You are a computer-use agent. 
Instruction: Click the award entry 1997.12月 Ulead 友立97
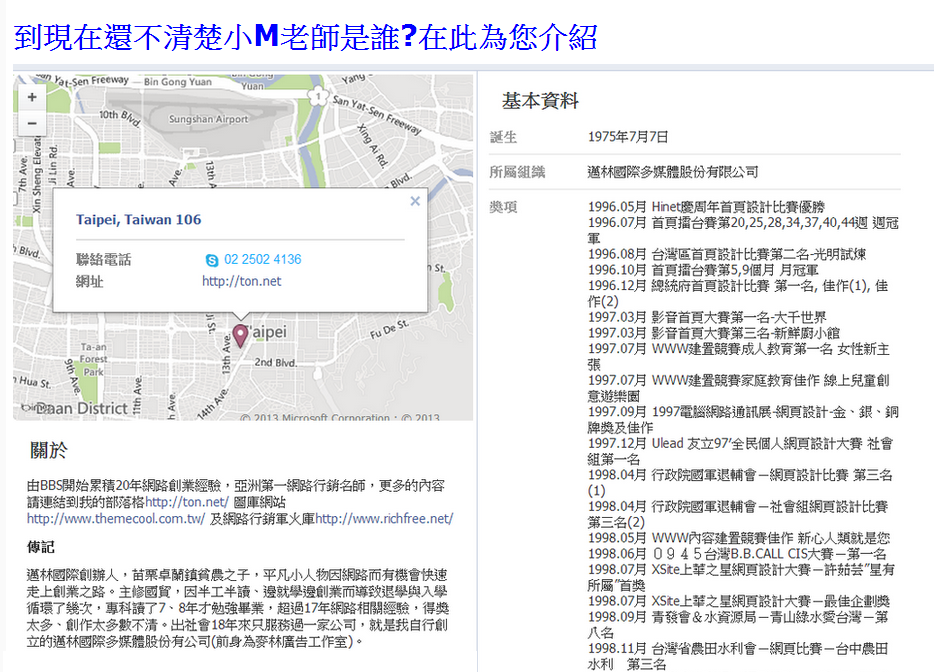740,451
